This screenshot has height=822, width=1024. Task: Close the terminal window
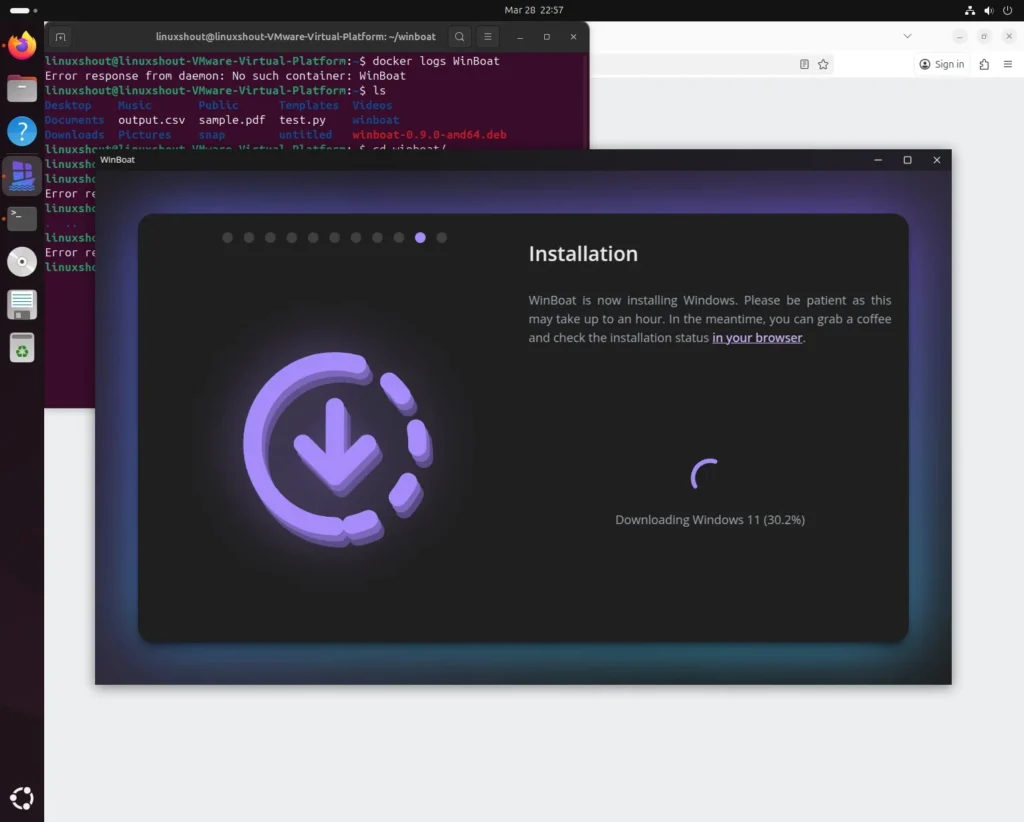[573, 37]
